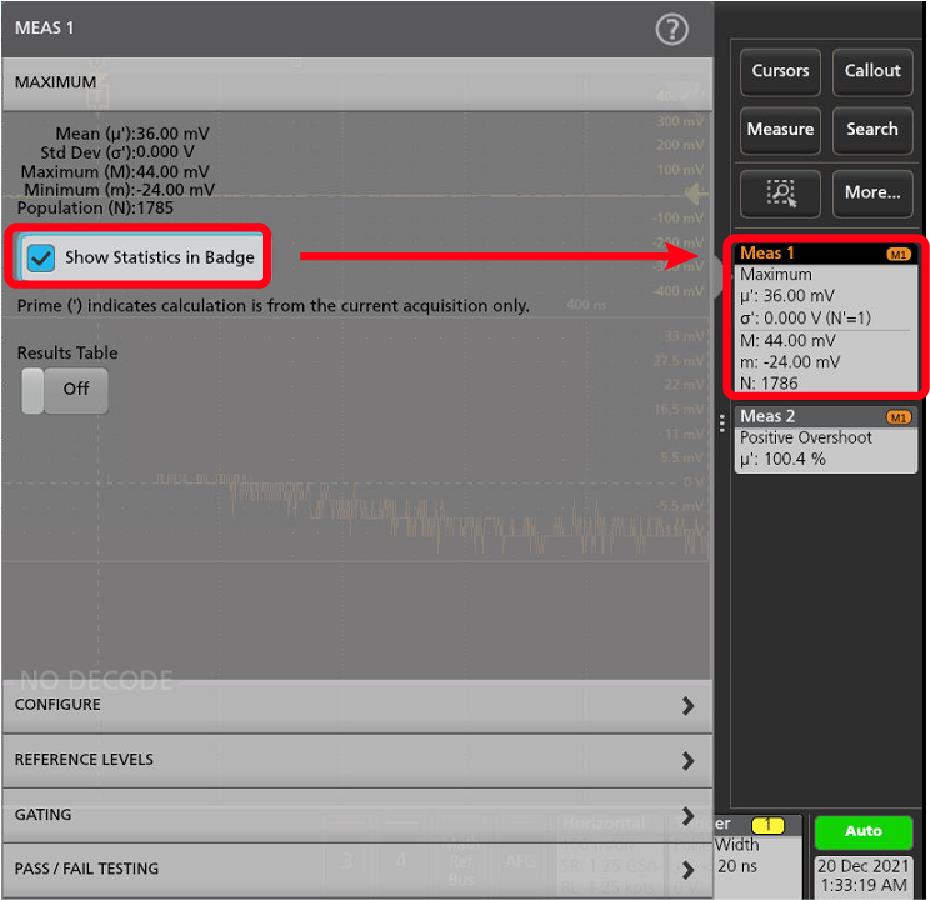Click the three-dot results bar handle
Image resolution: width=930 pixels, height=900 pixels.
(722, 423)
